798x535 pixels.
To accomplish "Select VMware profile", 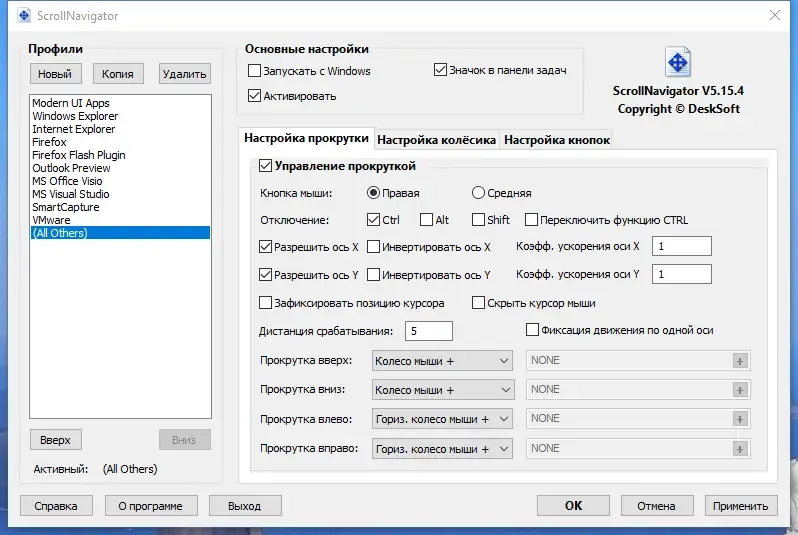I will click(120, 220).
